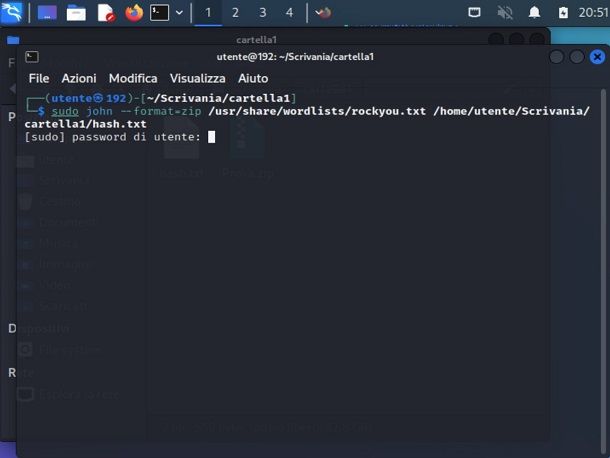
Task: Click the panel icon right of workspace 4
Action: tap(323, 13)
